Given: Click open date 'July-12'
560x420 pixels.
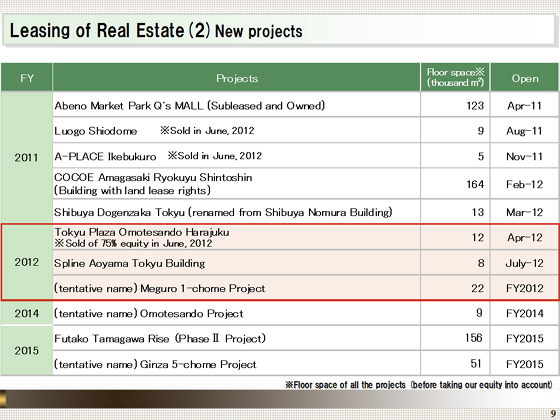Looking at the screenshot, I should pos(524,264).
